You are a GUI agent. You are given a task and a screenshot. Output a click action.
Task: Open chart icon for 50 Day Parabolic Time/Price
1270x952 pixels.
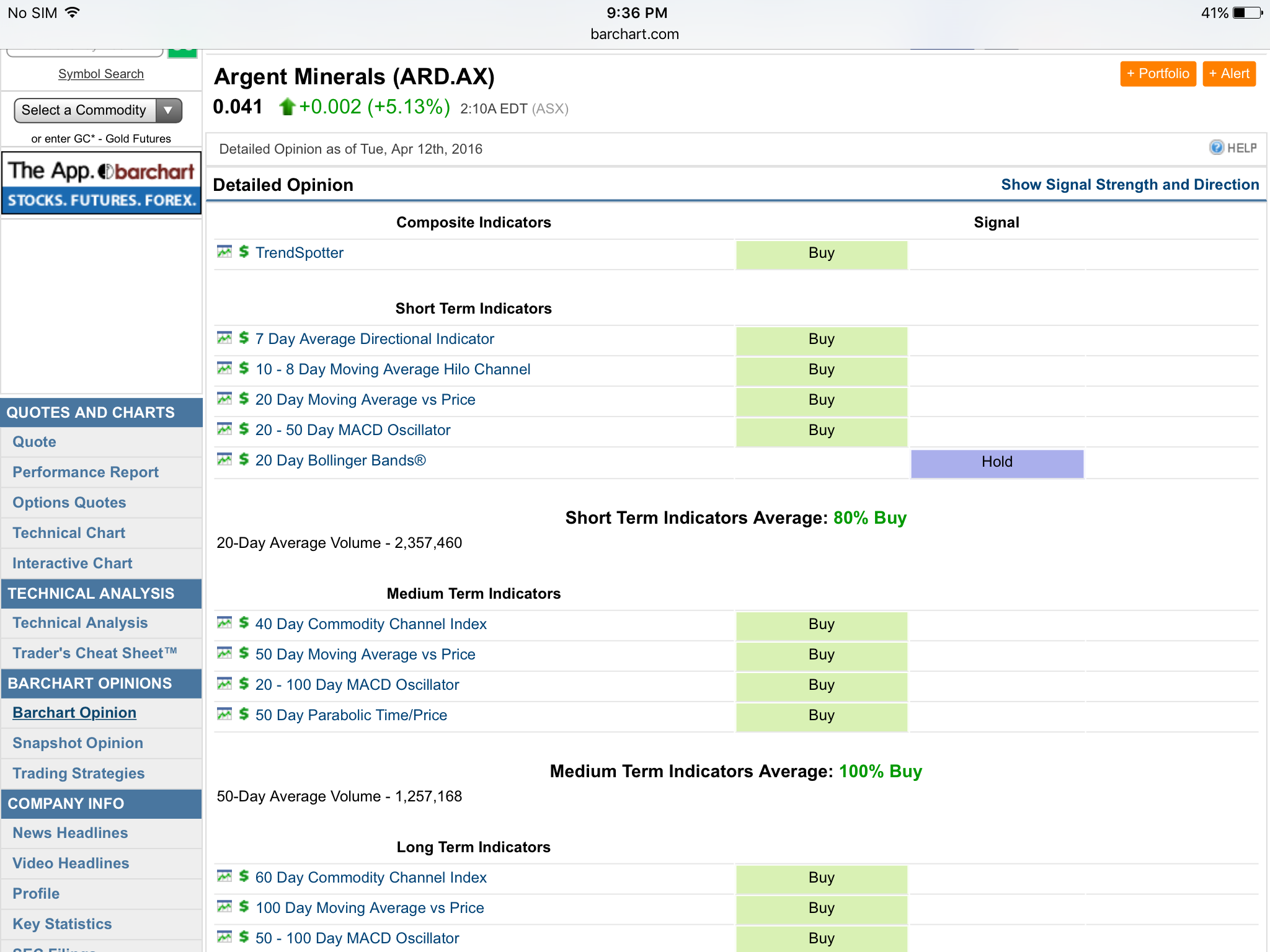pos(224,714)
